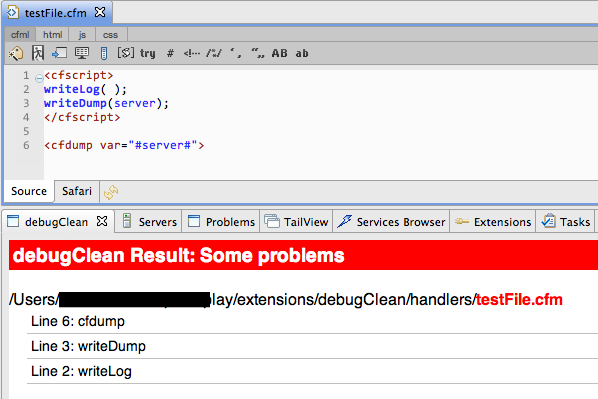This screenshot has width=598, height=399.
Task: Insert HTML comment with <!-- button
Action: pyautogui.click(x=191, y=53)
